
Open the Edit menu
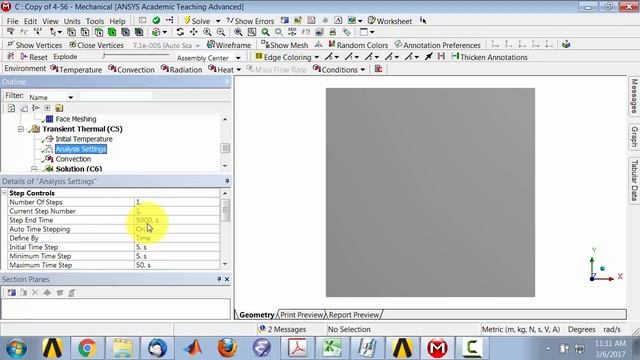click(x=30, y=21)
